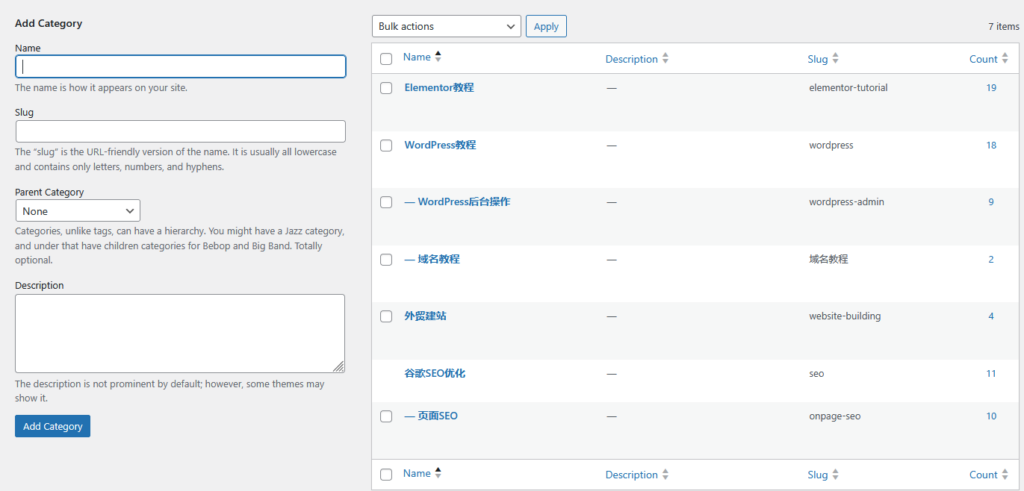Click the Add Category button

click(x=53, y=426)
